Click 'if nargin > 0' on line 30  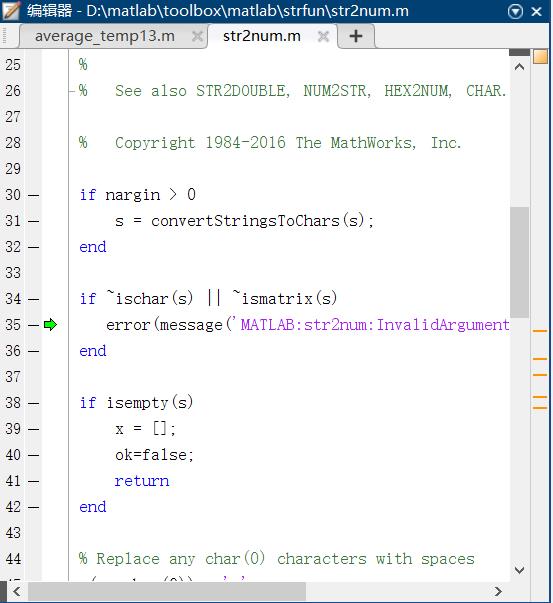(138, 195)
